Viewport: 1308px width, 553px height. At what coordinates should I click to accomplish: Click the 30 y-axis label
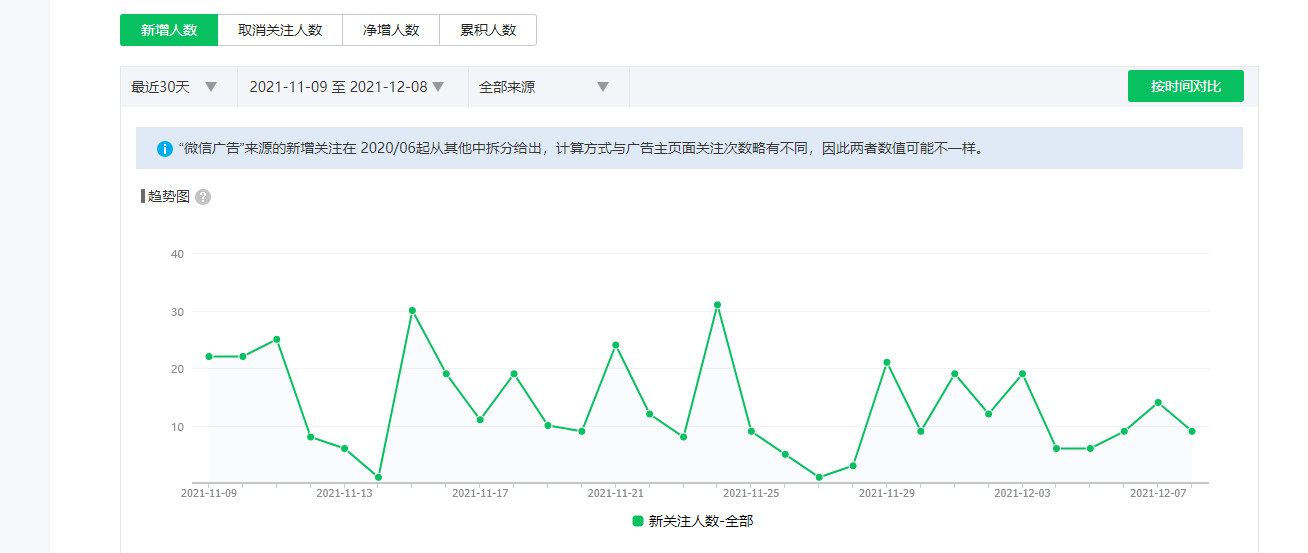[178, 312]
